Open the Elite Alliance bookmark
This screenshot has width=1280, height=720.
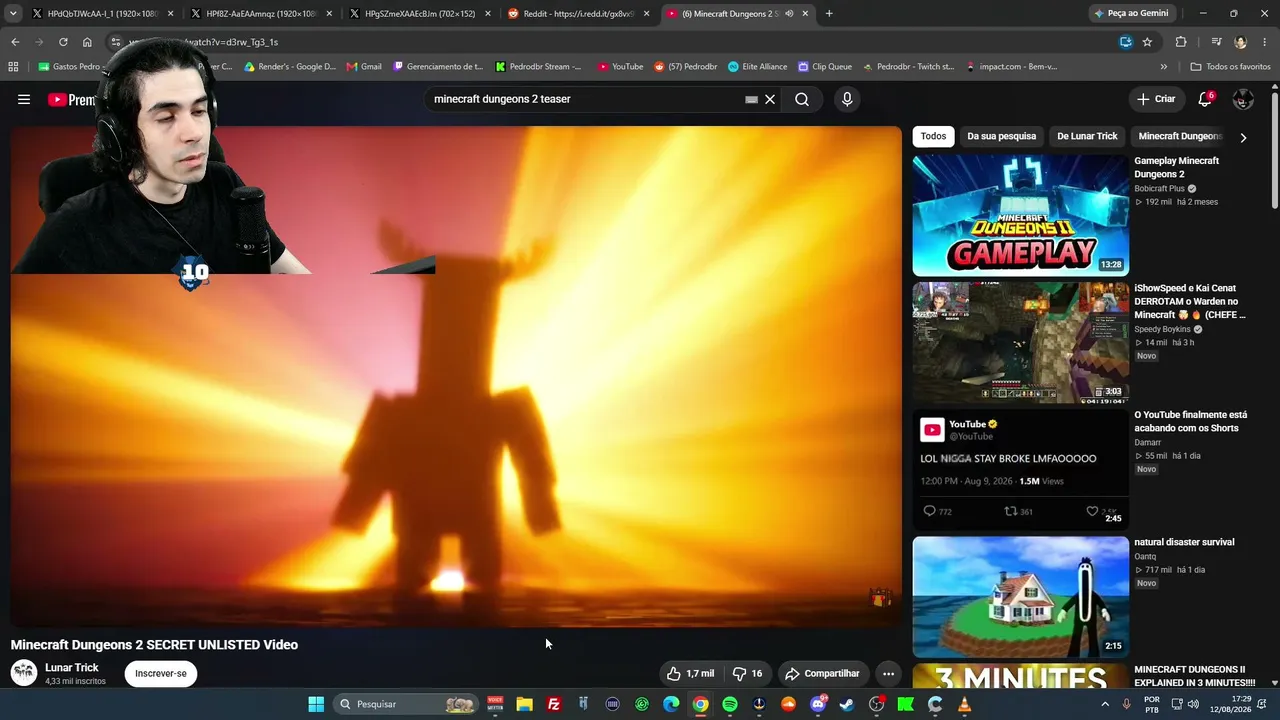pos(758,67)
